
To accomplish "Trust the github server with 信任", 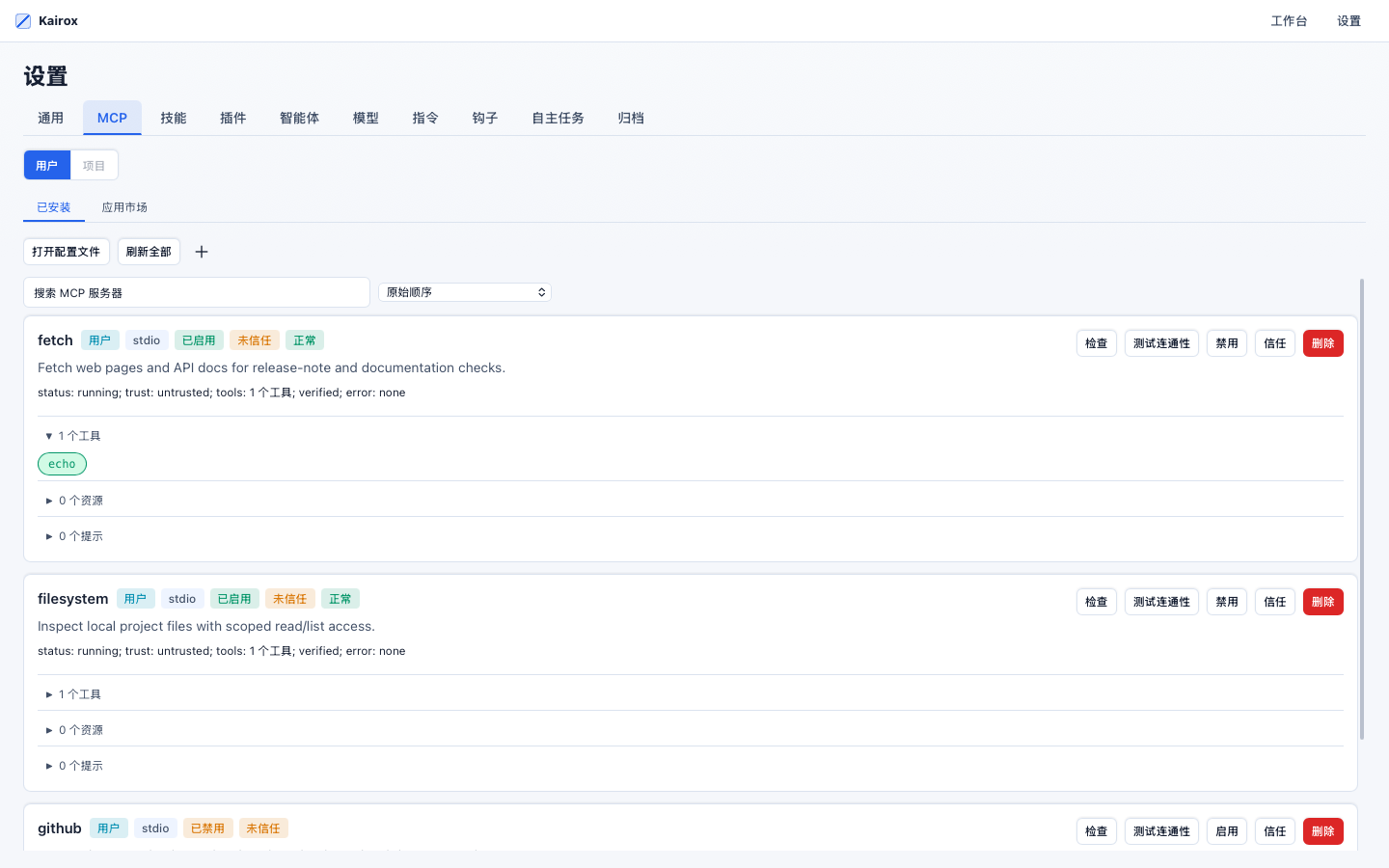I will (x=1275, y=831).
